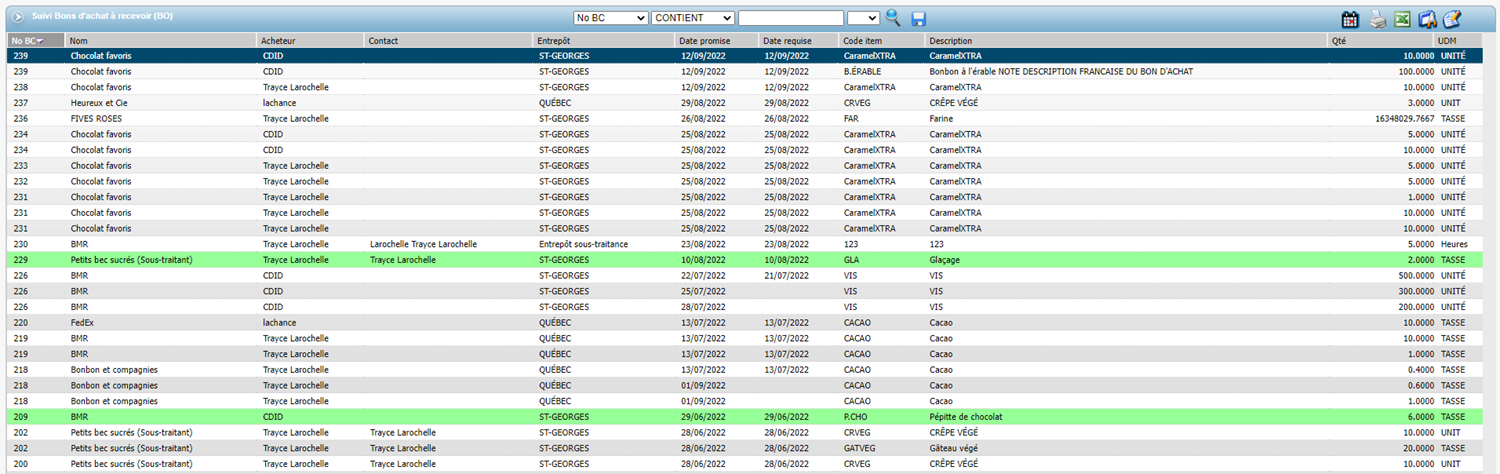Click the blue floppy disk save icon
Screen dimensions: 1500x474
click(x=918, y=18)
